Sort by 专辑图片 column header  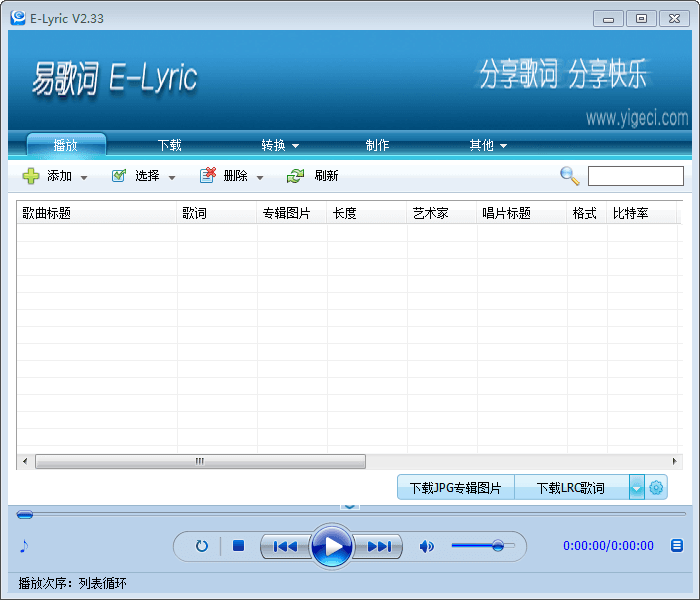pos(292,213)
